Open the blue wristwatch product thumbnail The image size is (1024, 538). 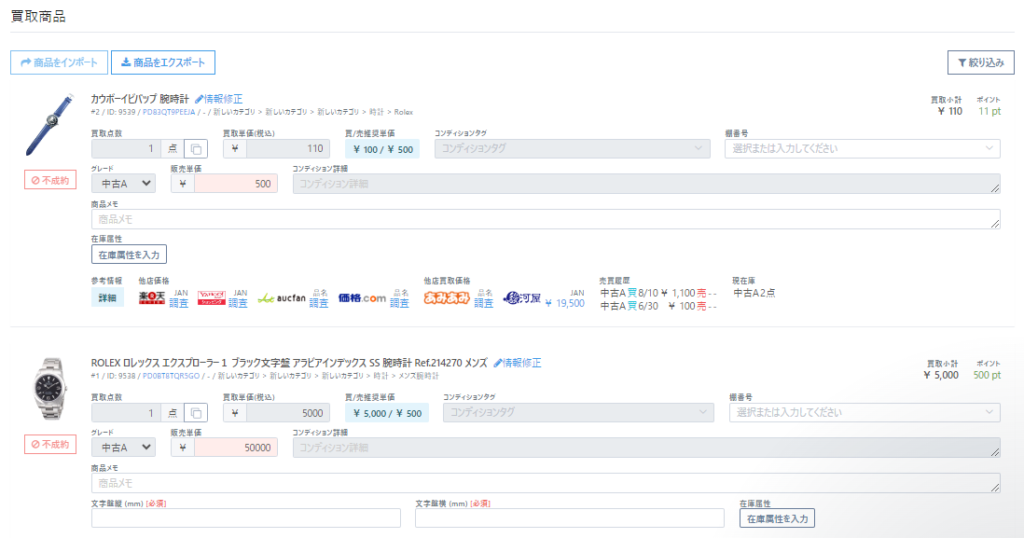[50, 125]
